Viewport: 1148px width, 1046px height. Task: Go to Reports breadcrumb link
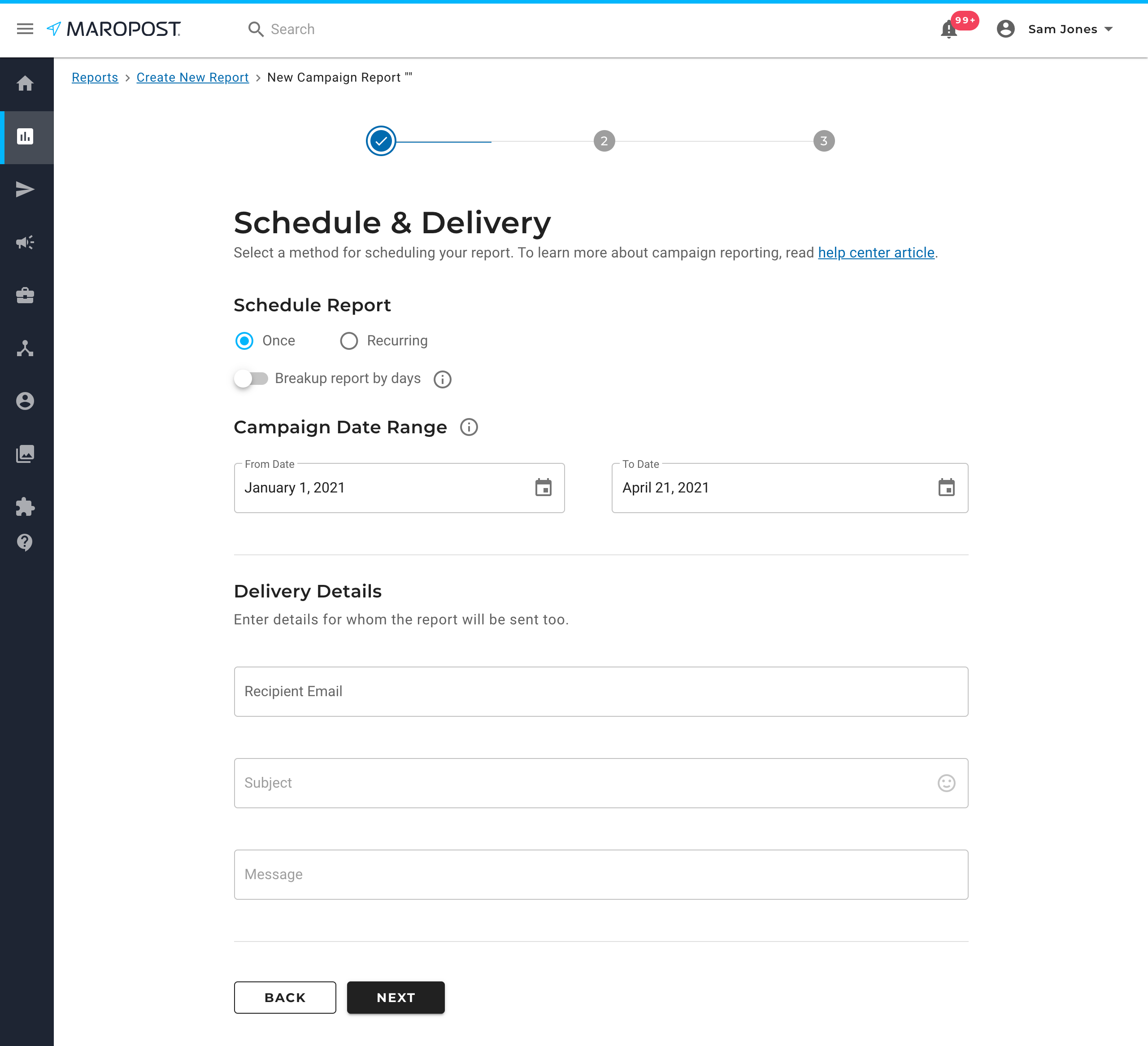[95, 78]
